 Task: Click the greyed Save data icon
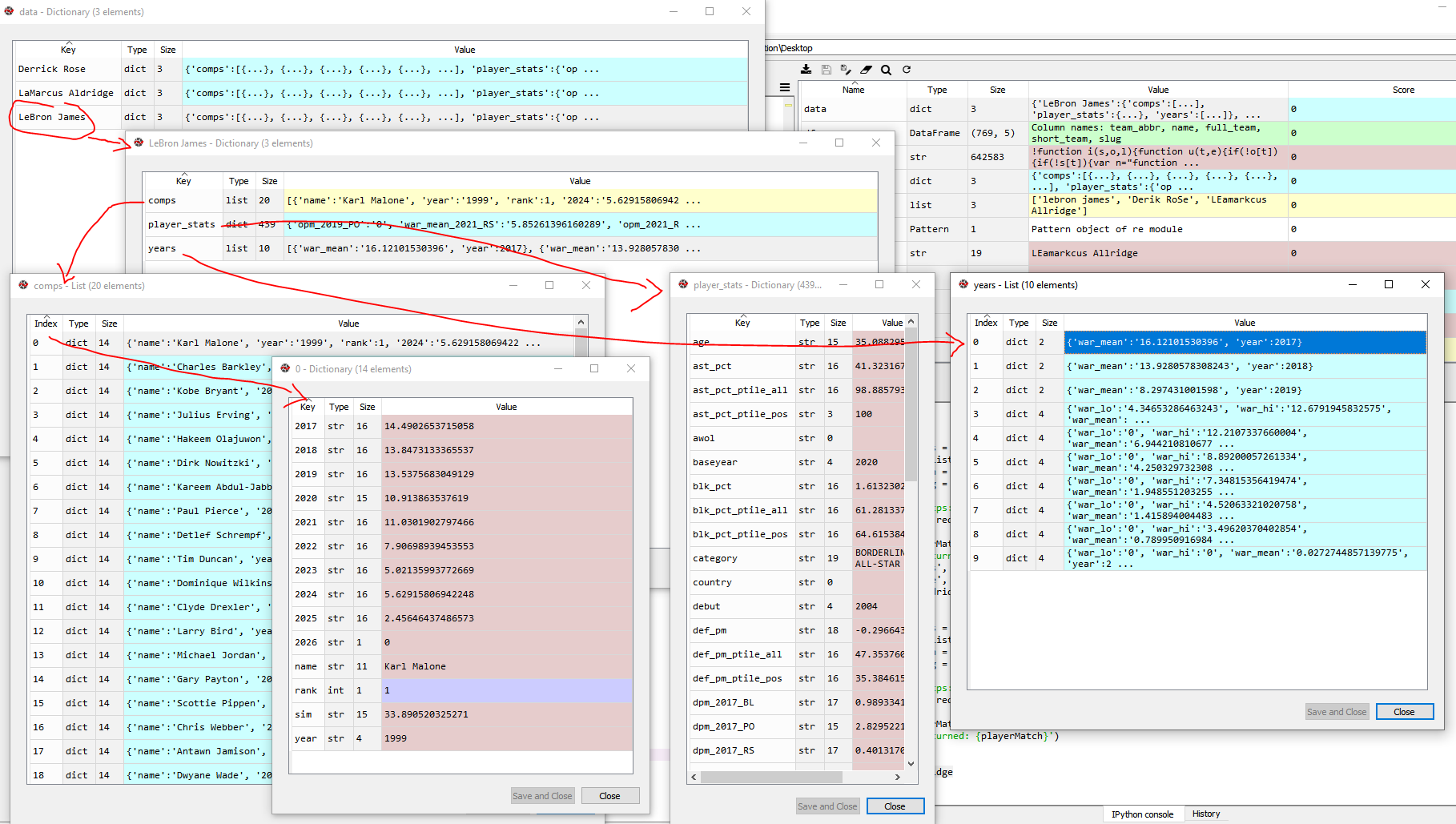click(826, 70)
